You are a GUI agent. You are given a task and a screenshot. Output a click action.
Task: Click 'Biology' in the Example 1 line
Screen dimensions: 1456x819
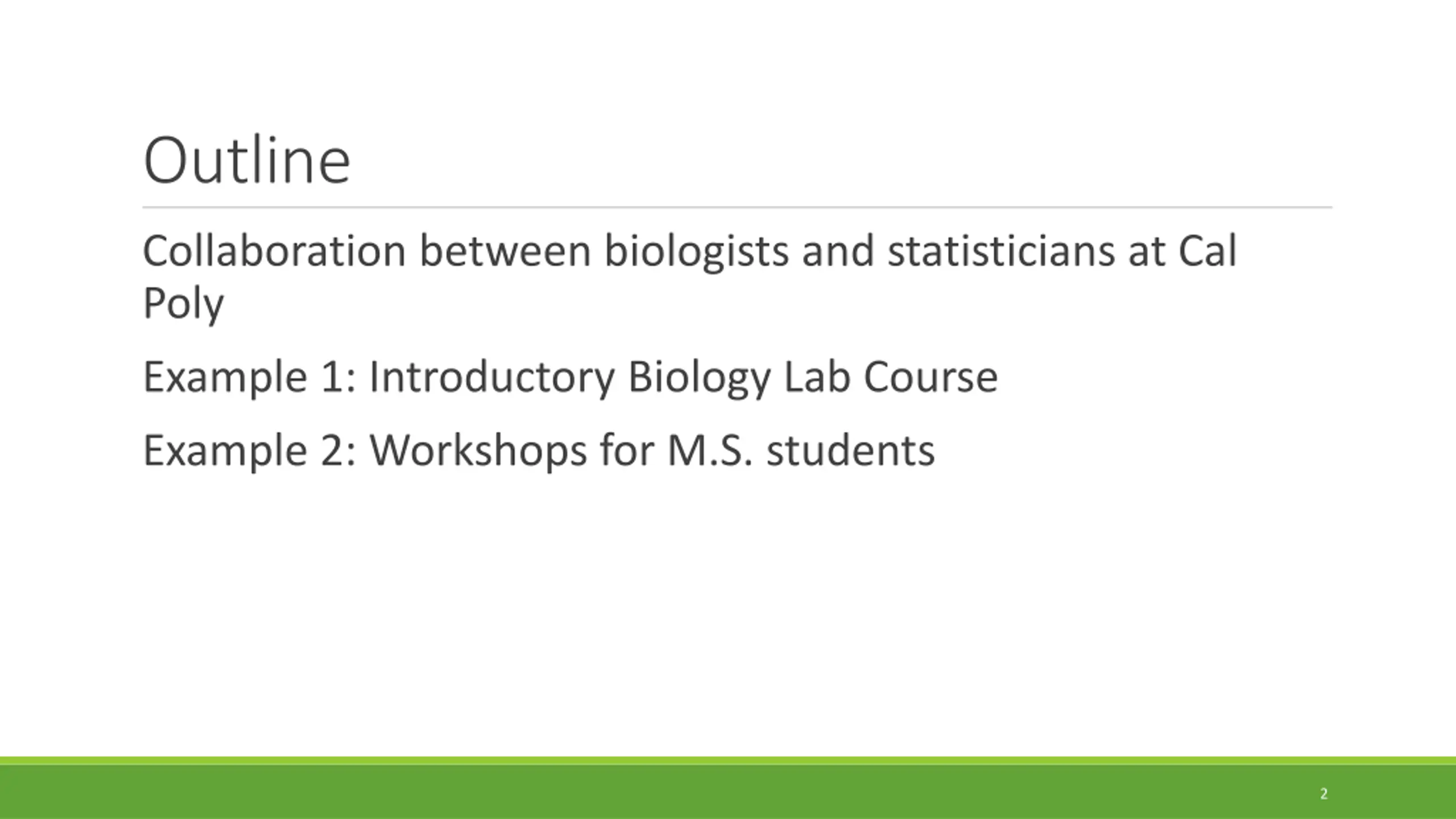[699, 378]
